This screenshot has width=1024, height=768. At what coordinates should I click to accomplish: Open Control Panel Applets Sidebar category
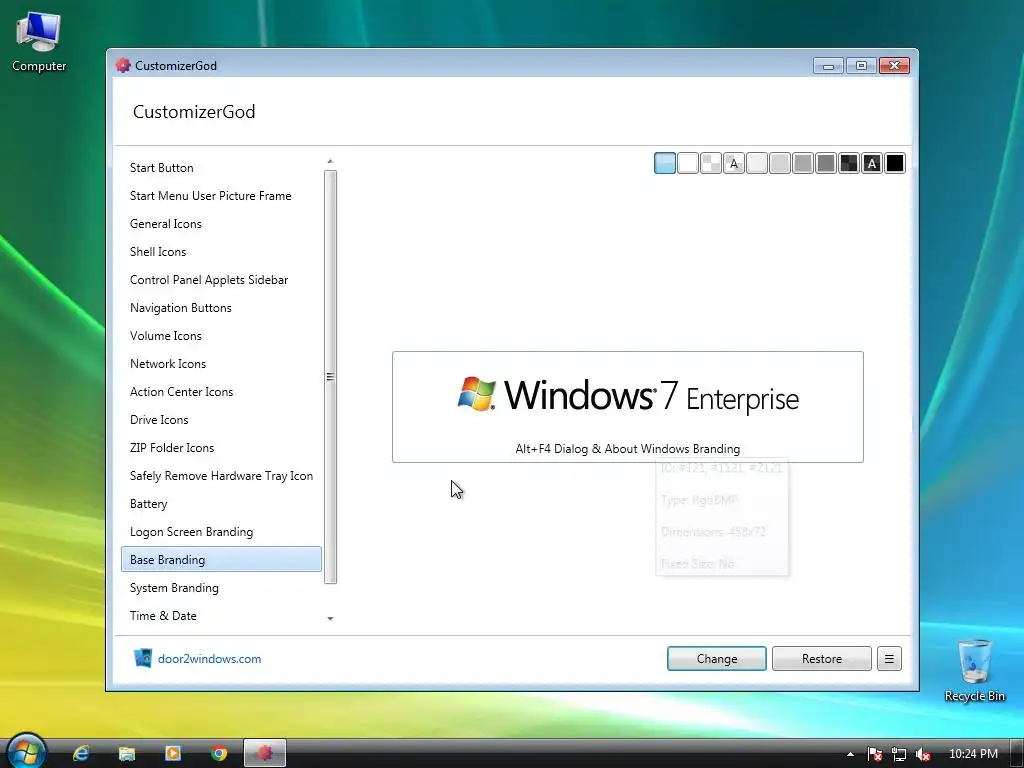coord(221,280)
